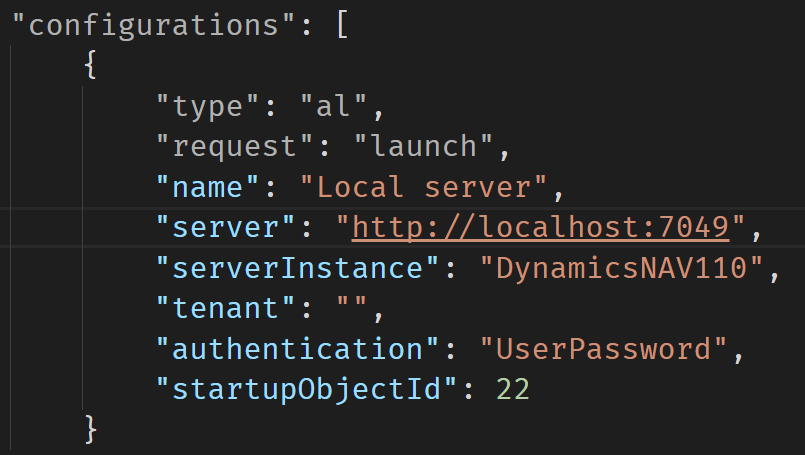This screenshot has width=805, height=455.
Task: Click the "startupObjectId" key
Action: click(x=306, y=390)
